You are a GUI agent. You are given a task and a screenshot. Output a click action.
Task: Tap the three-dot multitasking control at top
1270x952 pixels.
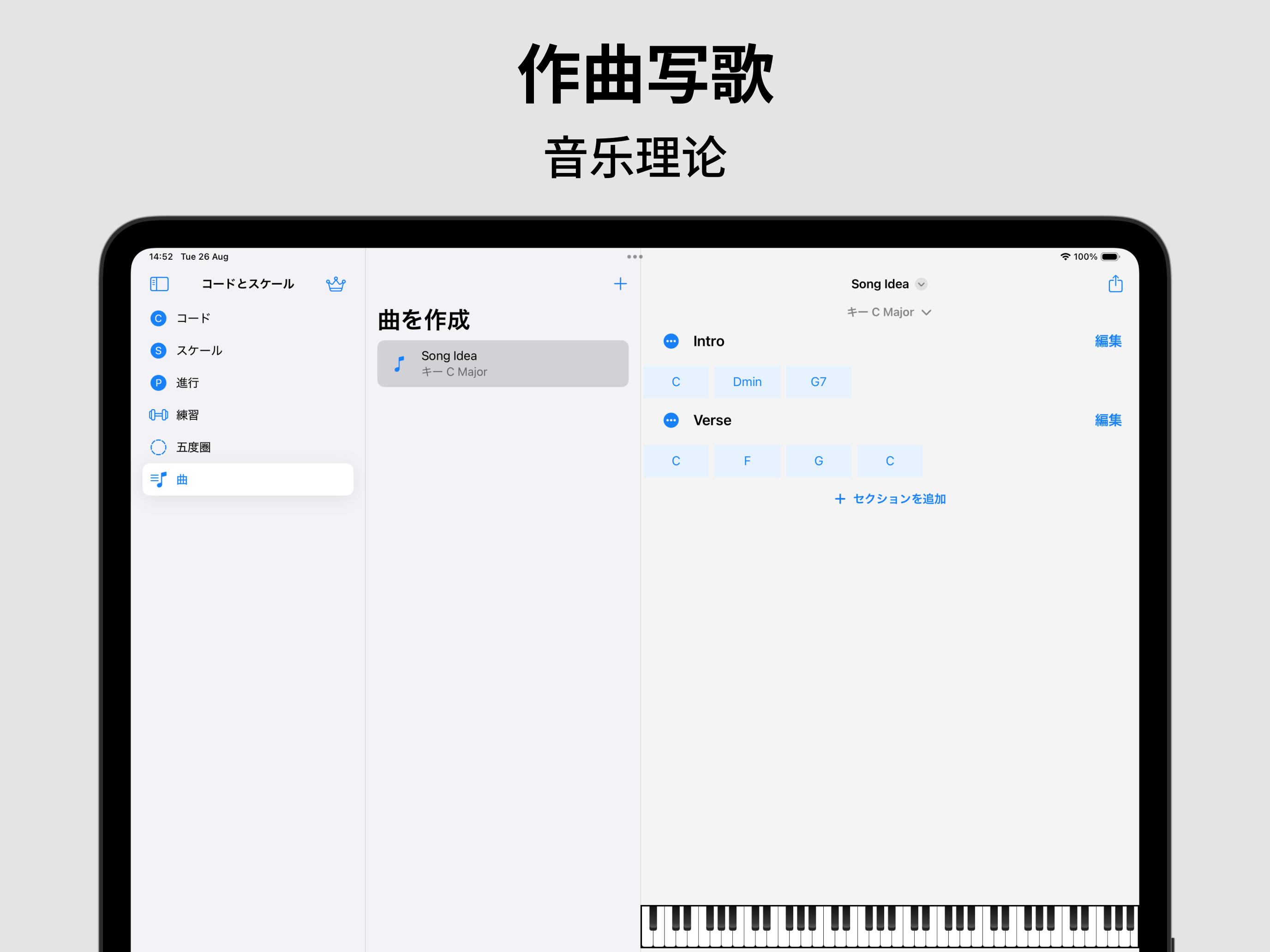coord(635,256)
